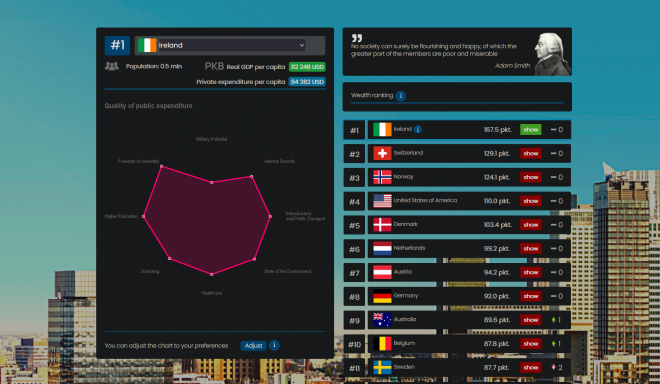The width and height of the screenshot is (660, 384).
Task: Toggle show for Switzerland
Action: (x=530, y=153)
